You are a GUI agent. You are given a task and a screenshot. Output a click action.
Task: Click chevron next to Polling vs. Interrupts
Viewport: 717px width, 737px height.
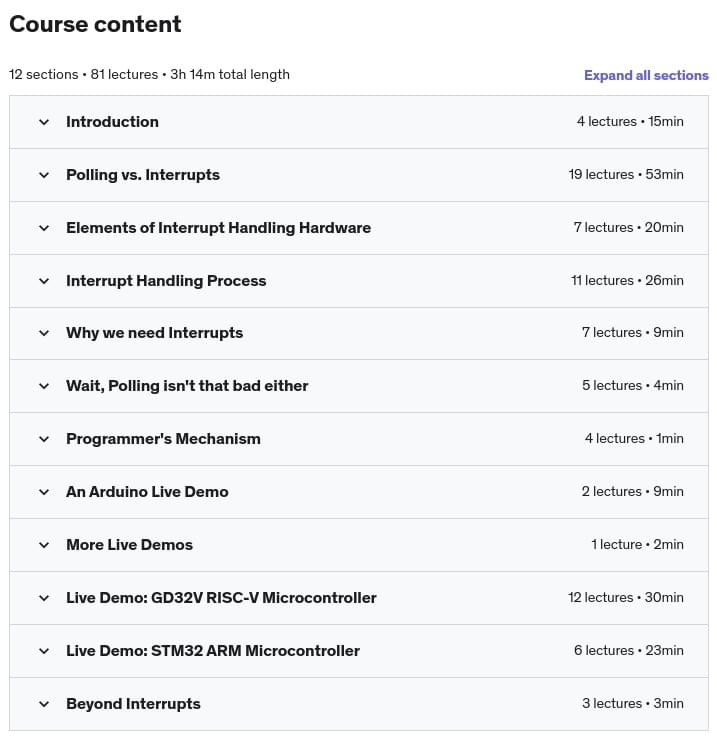44,175
